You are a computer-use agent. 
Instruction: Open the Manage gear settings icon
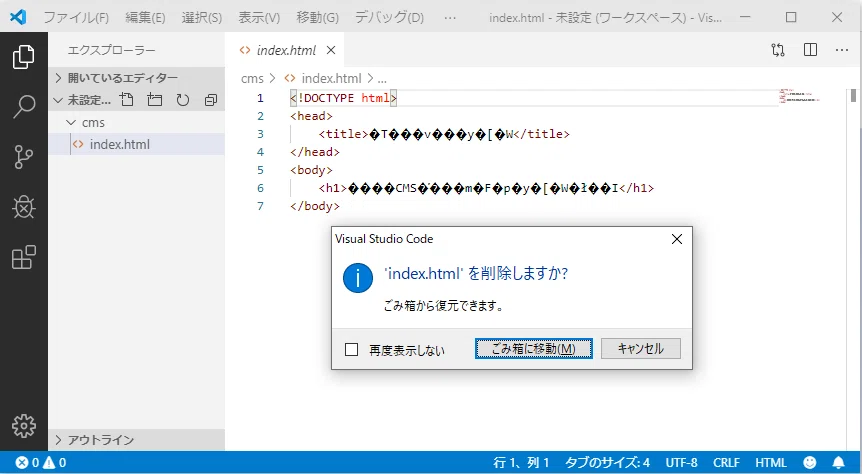[24, 426]
